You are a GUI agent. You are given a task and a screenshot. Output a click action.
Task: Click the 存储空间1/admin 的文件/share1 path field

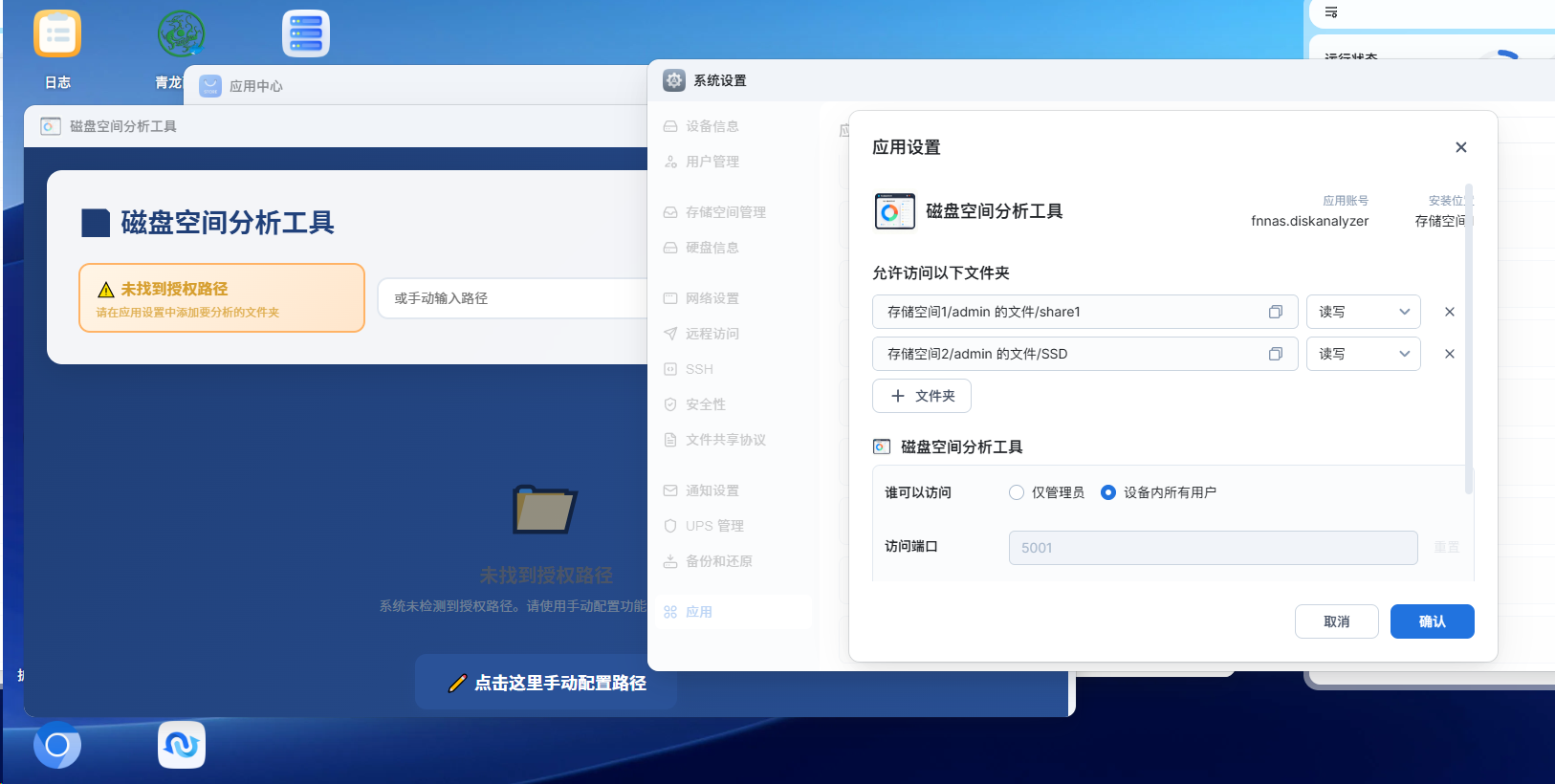(x=1085, y=312)
